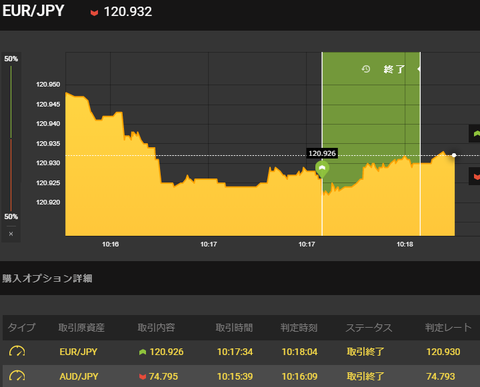Viewport: 480px width, 387px height.
Task: Sort by the ステータス column header
Action: click(369, 328)
